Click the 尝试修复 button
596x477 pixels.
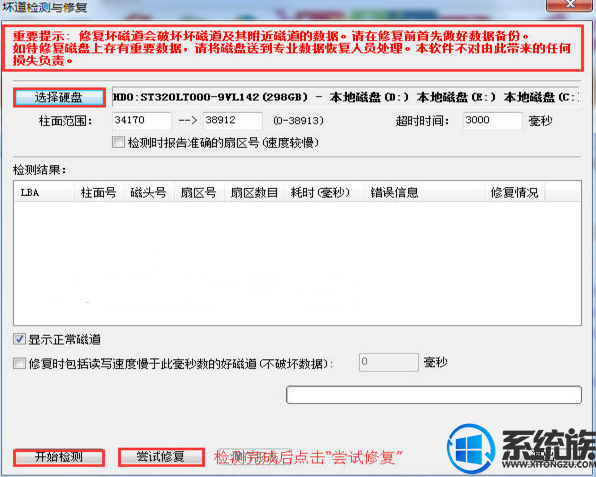[x=161, y=457]
